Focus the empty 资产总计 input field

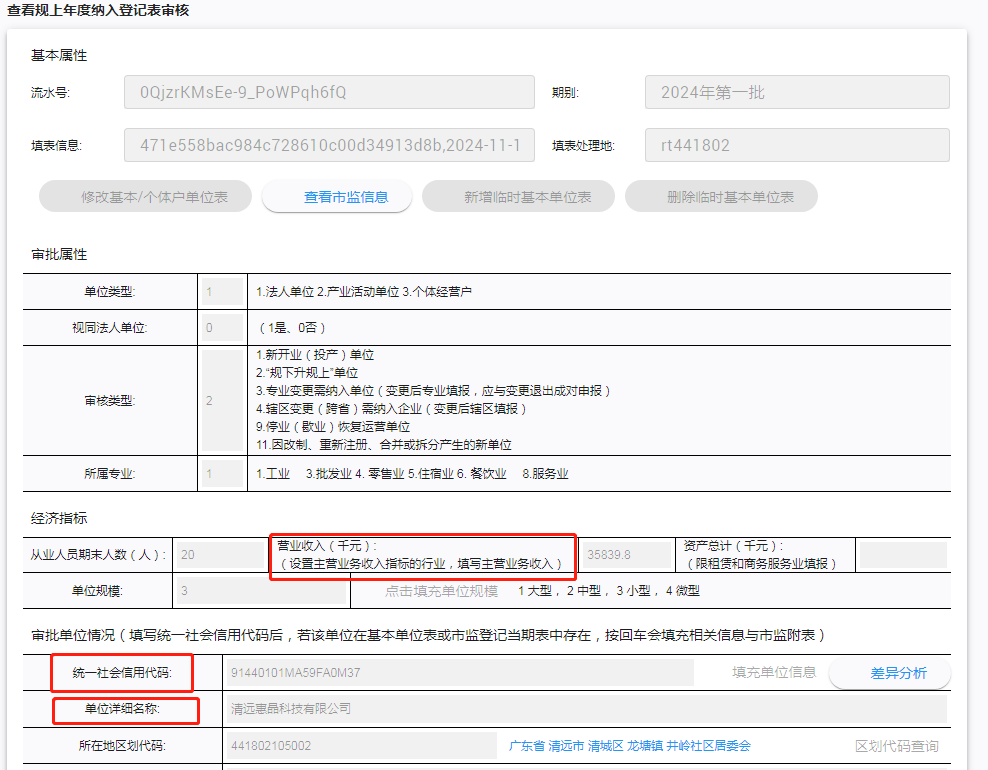point(902,554)
